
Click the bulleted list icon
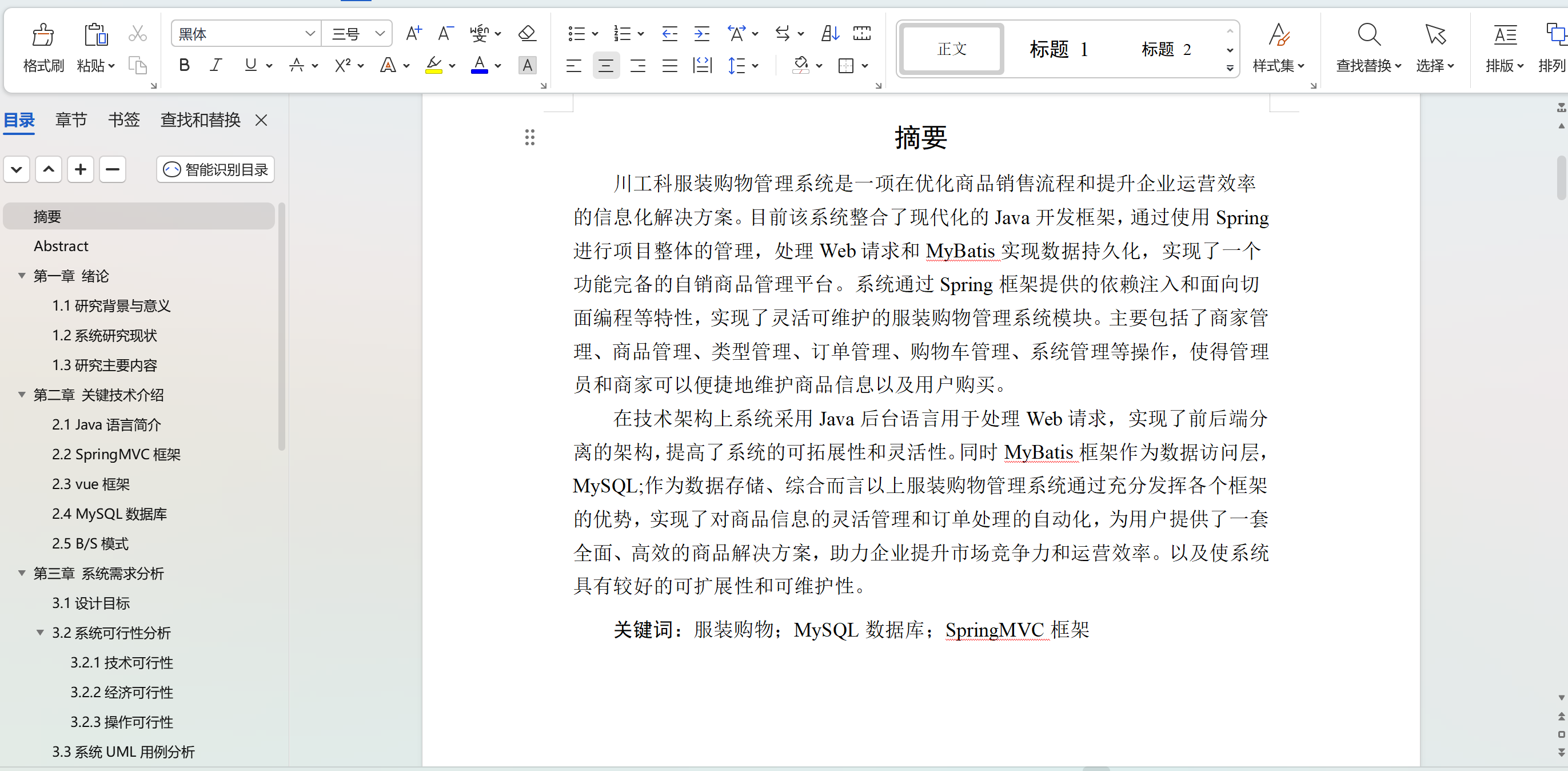tap(576, 34)
